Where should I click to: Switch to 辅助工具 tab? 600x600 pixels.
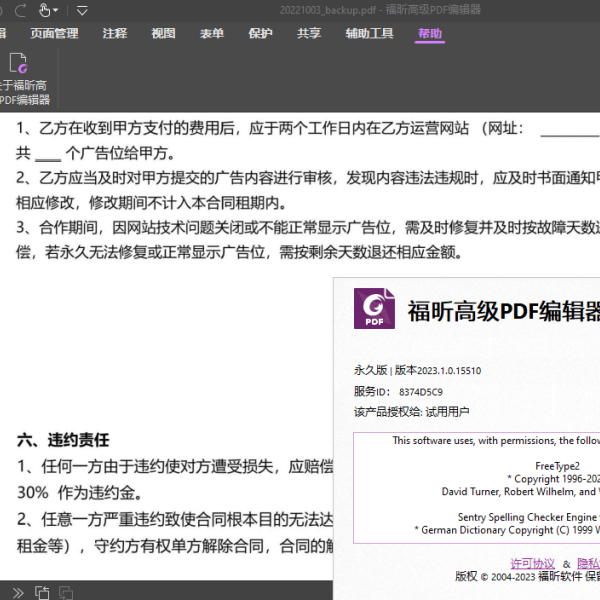click(370, 34)
